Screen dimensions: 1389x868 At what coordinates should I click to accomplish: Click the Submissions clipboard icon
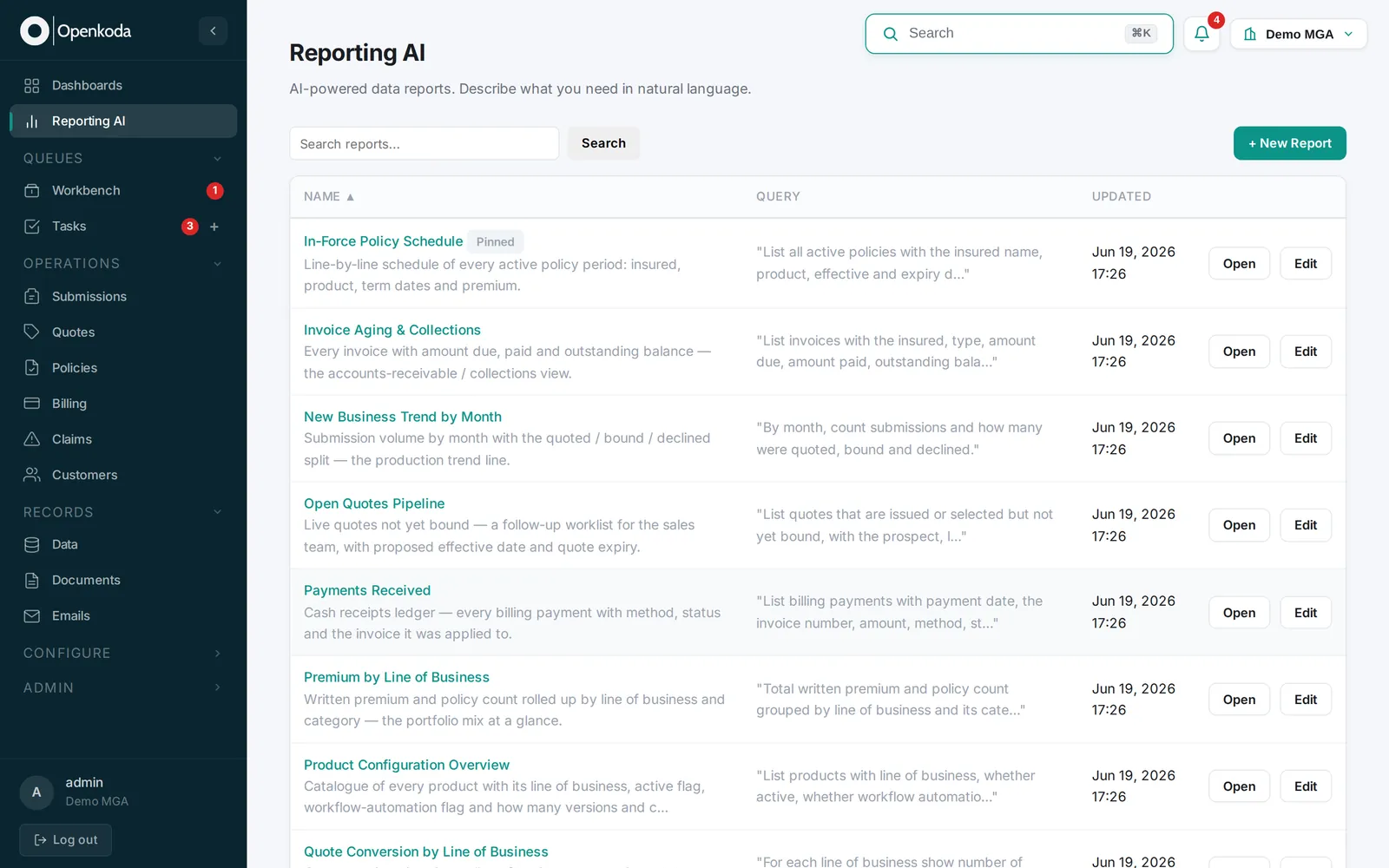pos(32,296)
